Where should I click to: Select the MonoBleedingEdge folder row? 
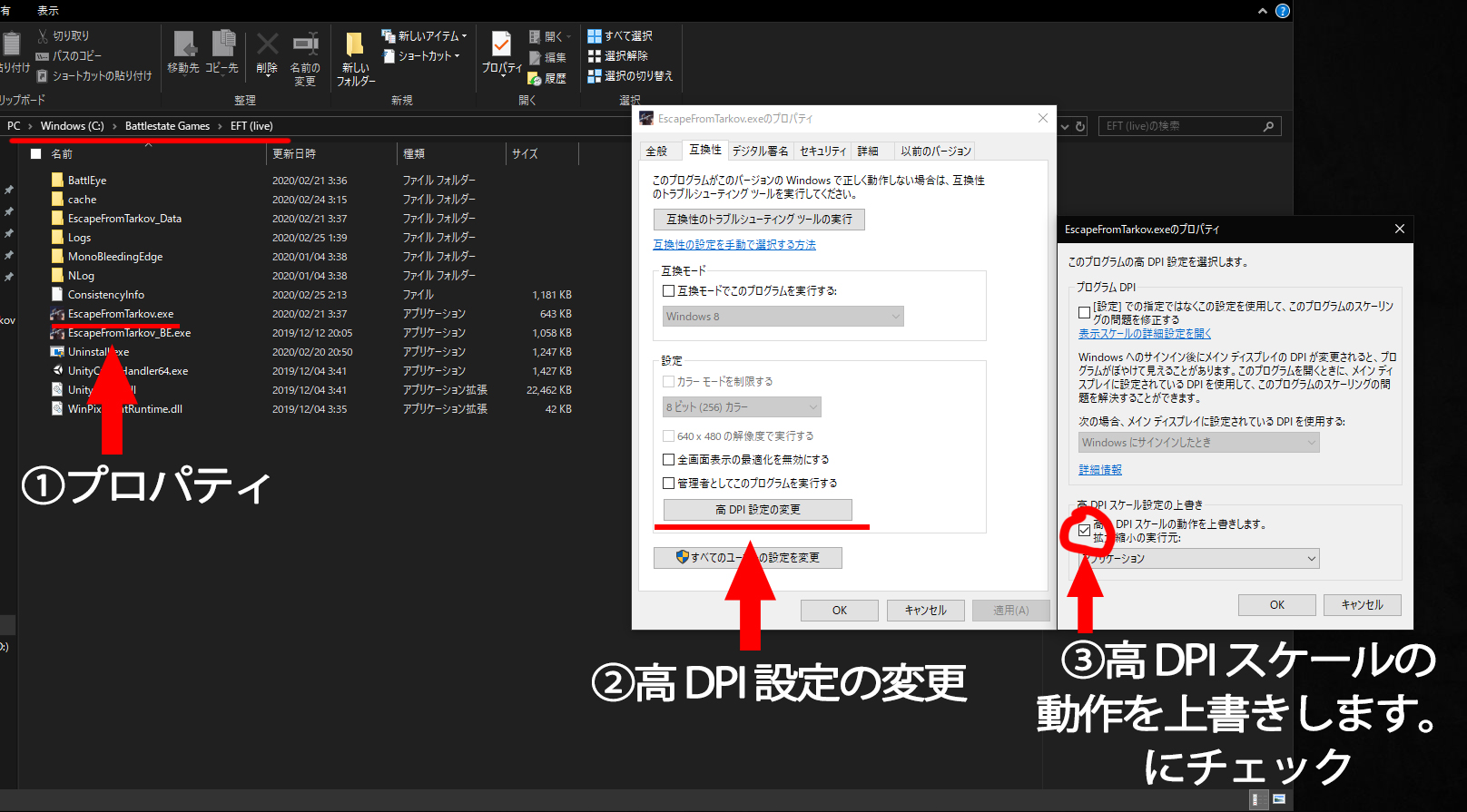coord(312,257)
